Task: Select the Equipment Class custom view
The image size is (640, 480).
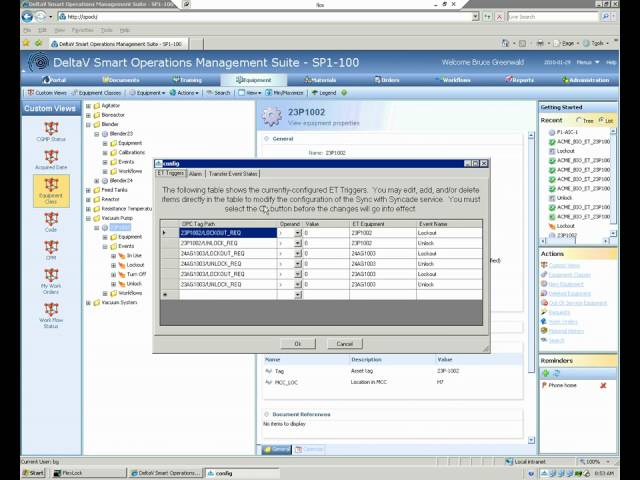Action: pos(51,191)
